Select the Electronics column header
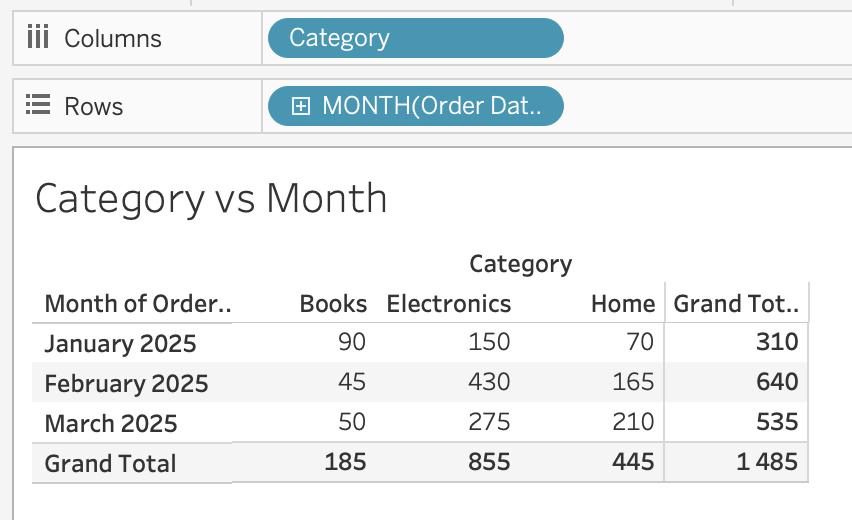Screen dimensions: 852x520 449,304
